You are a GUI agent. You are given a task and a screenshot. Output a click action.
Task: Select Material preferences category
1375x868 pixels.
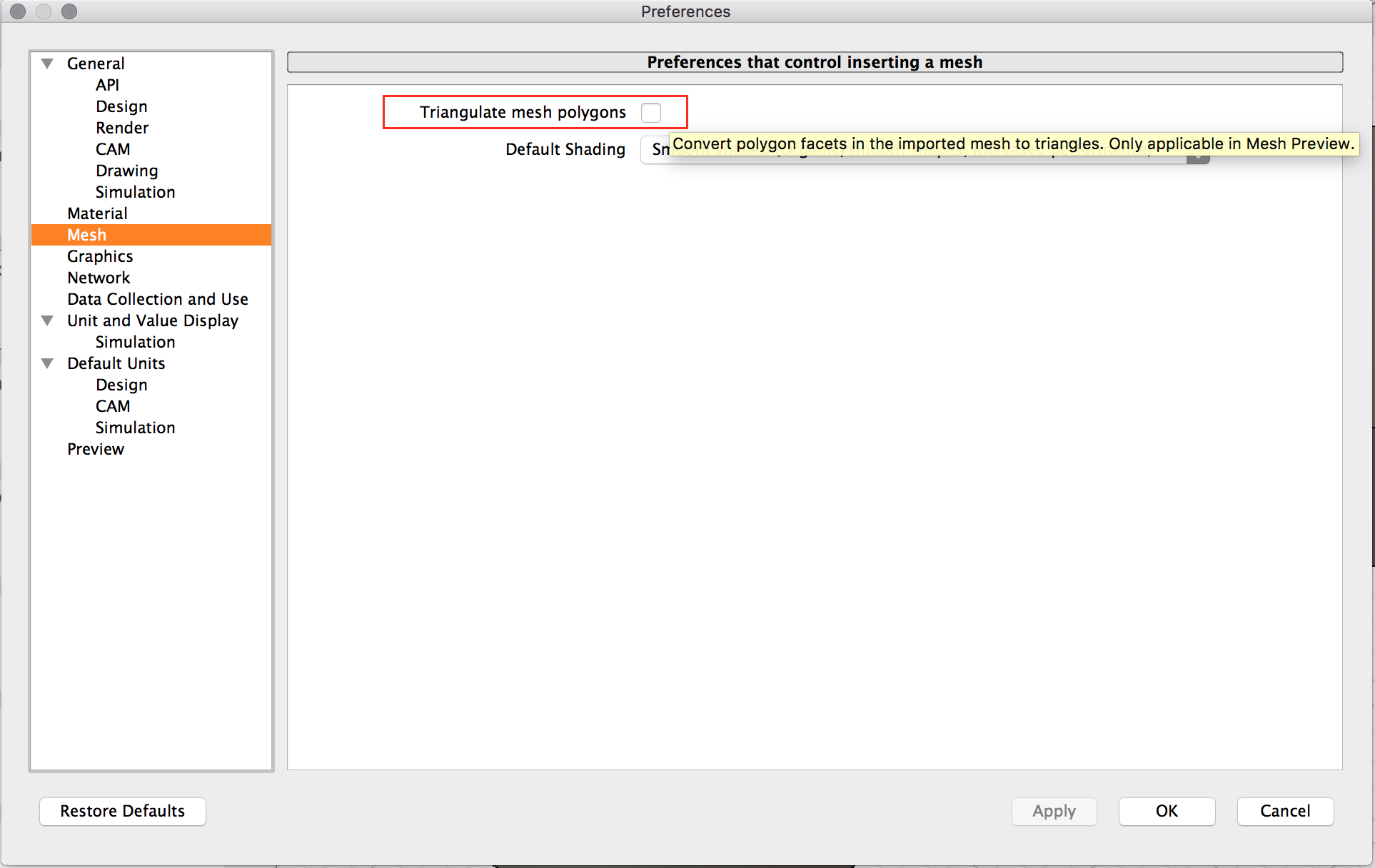point(97,213)
